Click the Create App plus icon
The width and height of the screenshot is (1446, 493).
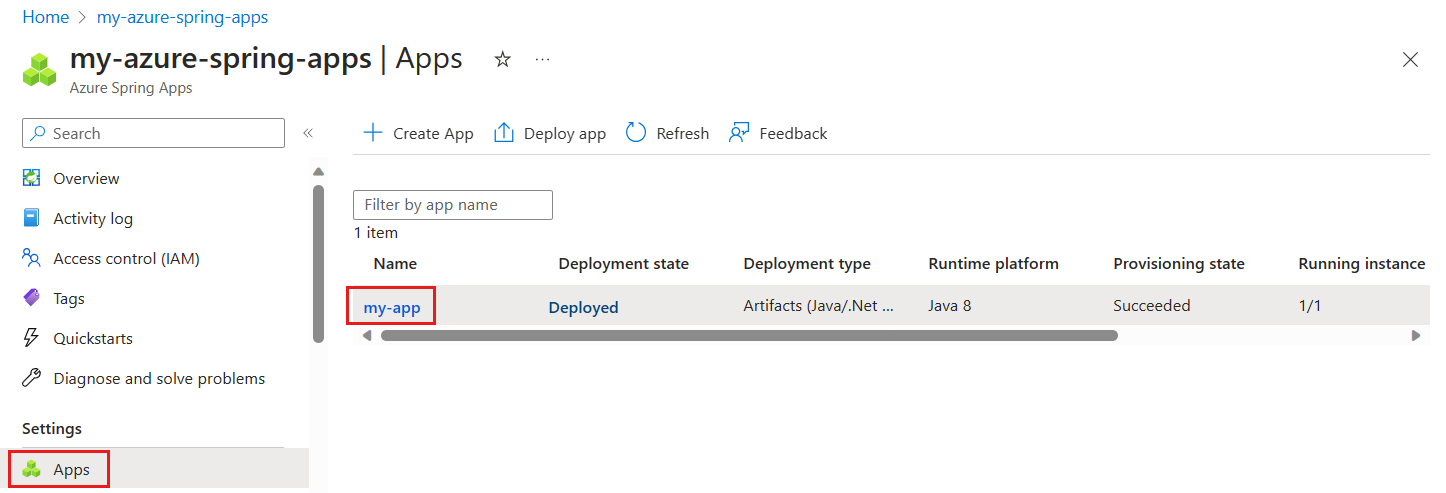pos(372,133)
